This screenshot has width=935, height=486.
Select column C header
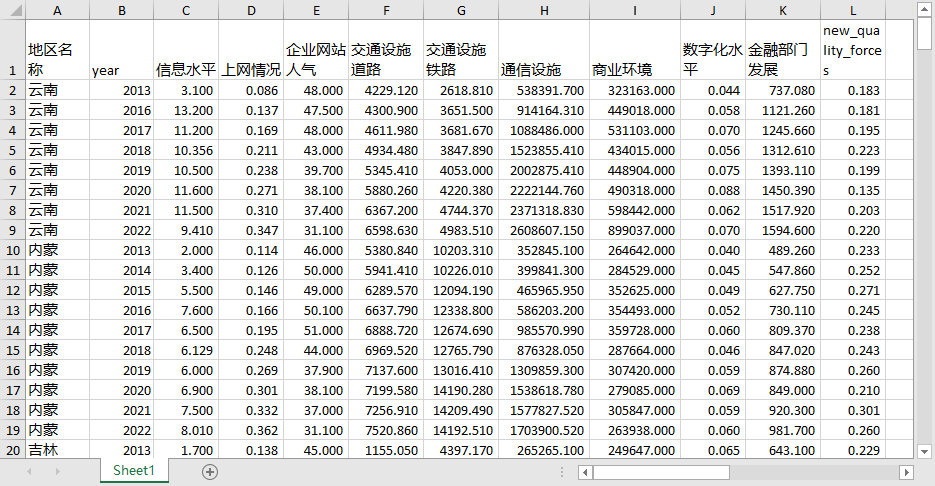point(186,10)
